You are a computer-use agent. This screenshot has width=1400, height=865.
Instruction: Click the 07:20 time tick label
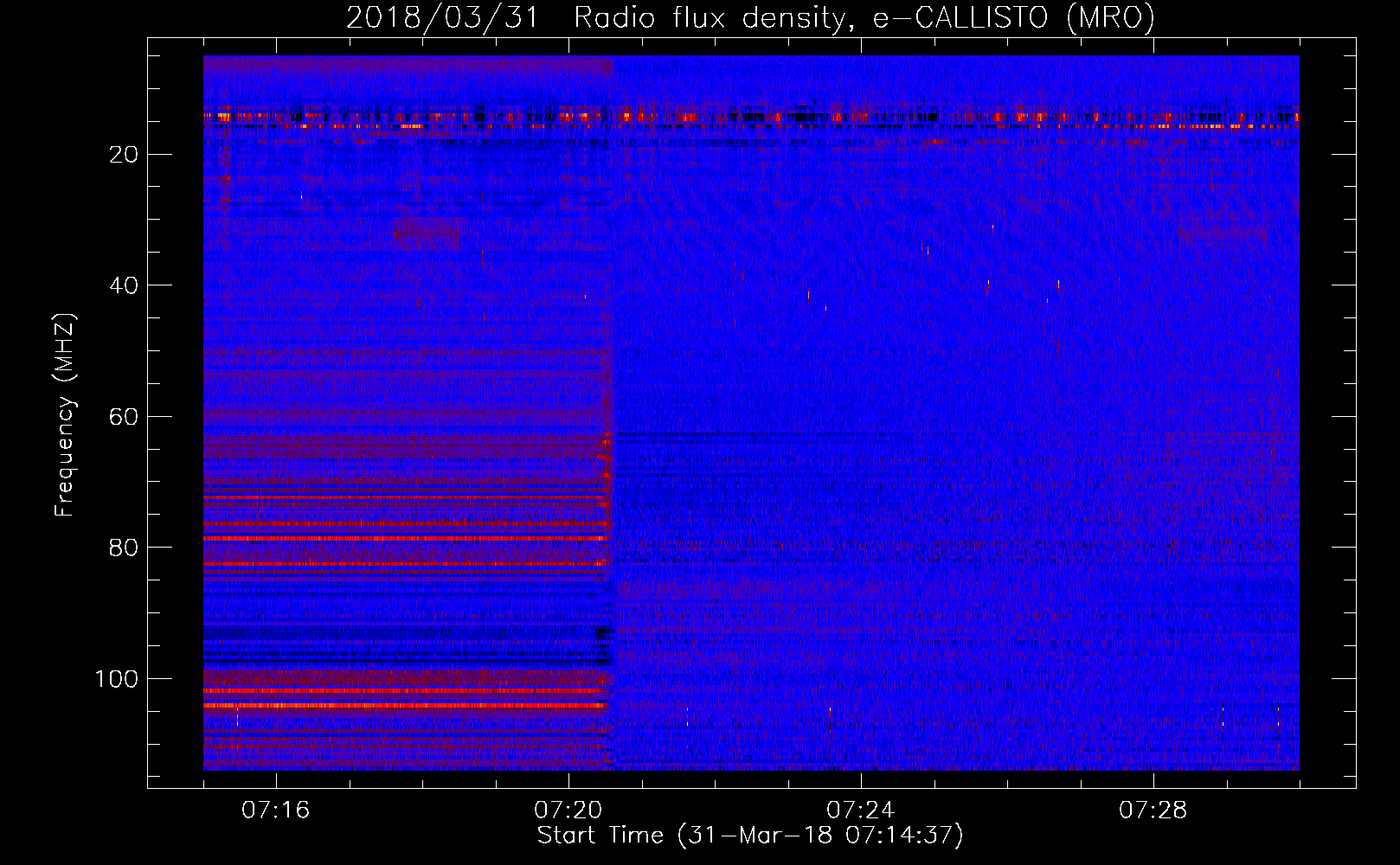[x=568, y=811]
